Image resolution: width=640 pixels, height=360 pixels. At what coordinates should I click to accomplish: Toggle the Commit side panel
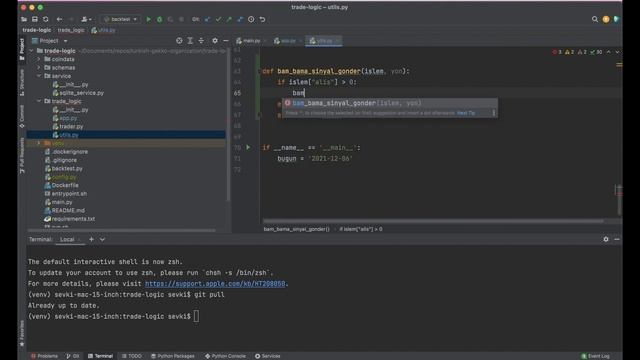tap(22, 116)
